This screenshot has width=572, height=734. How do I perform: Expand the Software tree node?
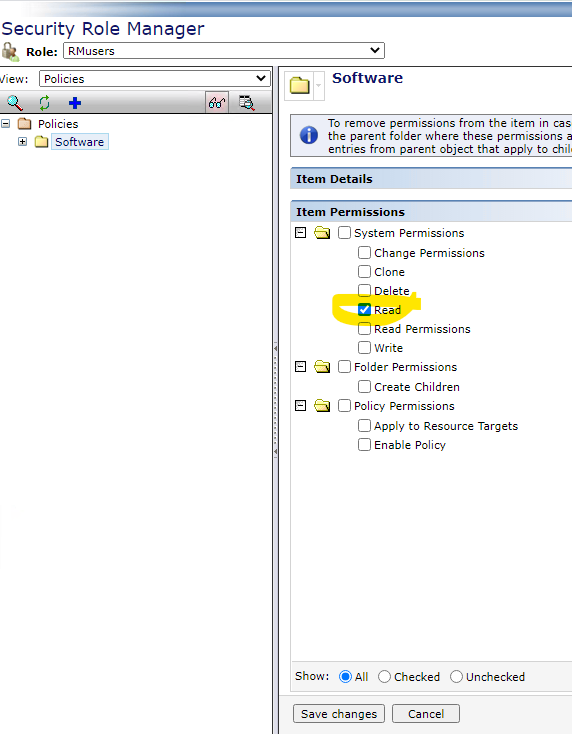click(22, 141)
